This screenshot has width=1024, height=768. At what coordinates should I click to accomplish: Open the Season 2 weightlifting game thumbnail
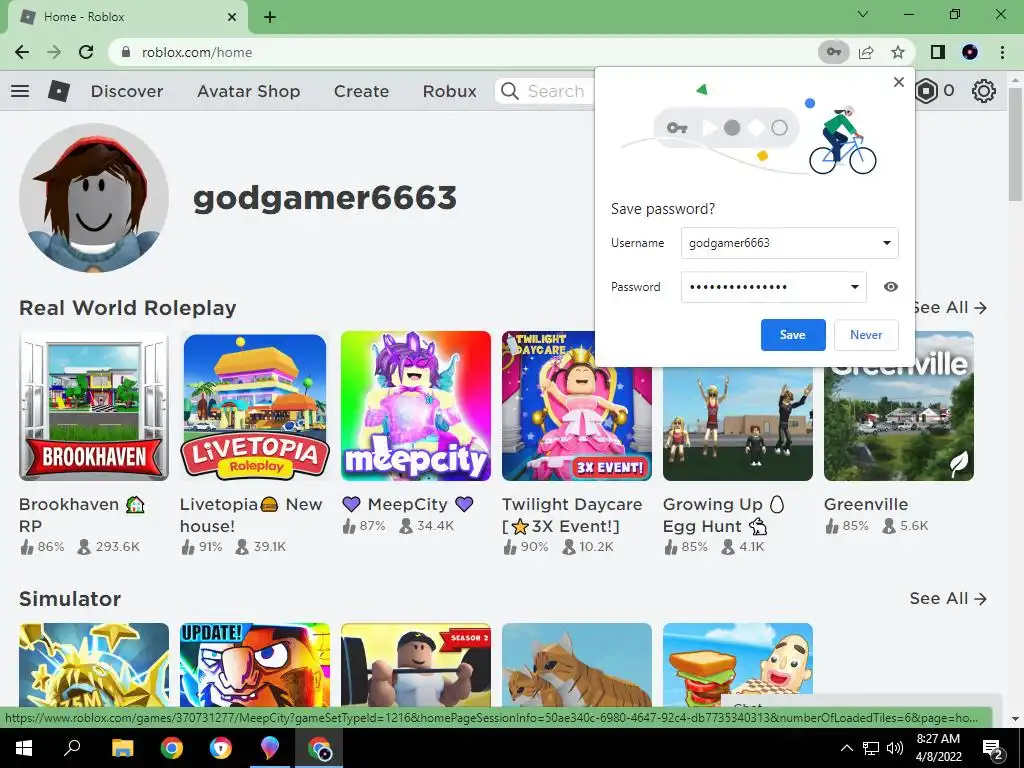tap(416, 665)
